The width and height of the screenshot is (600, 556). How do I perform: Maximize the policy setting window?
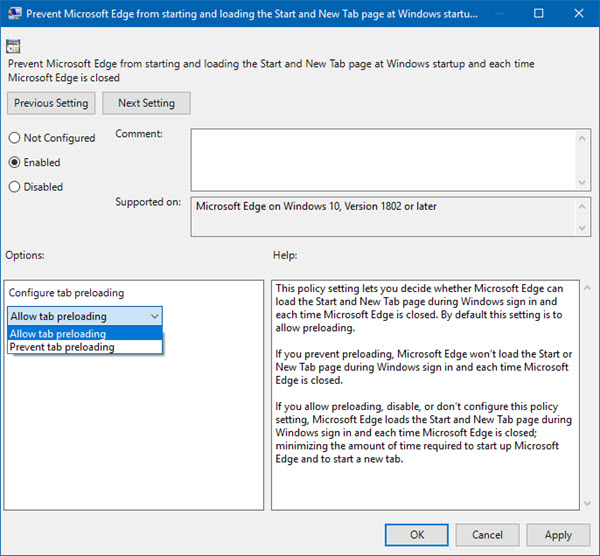[537, 15]
